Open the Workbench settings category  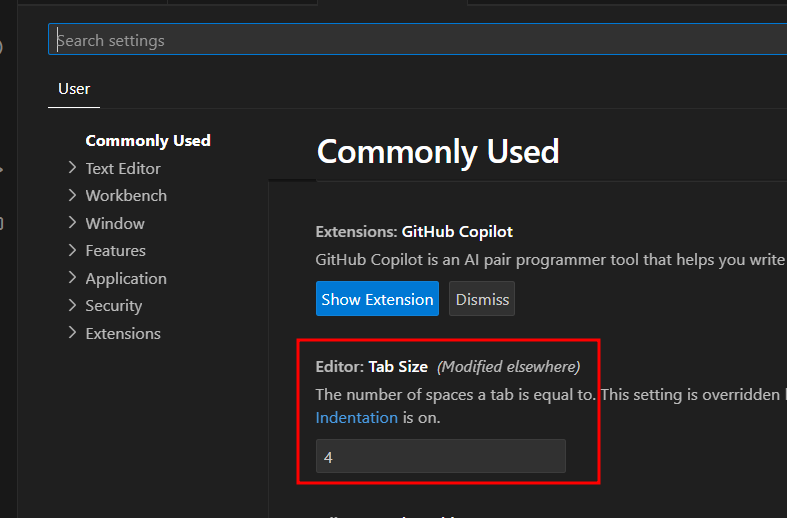(x=126, y=196)
